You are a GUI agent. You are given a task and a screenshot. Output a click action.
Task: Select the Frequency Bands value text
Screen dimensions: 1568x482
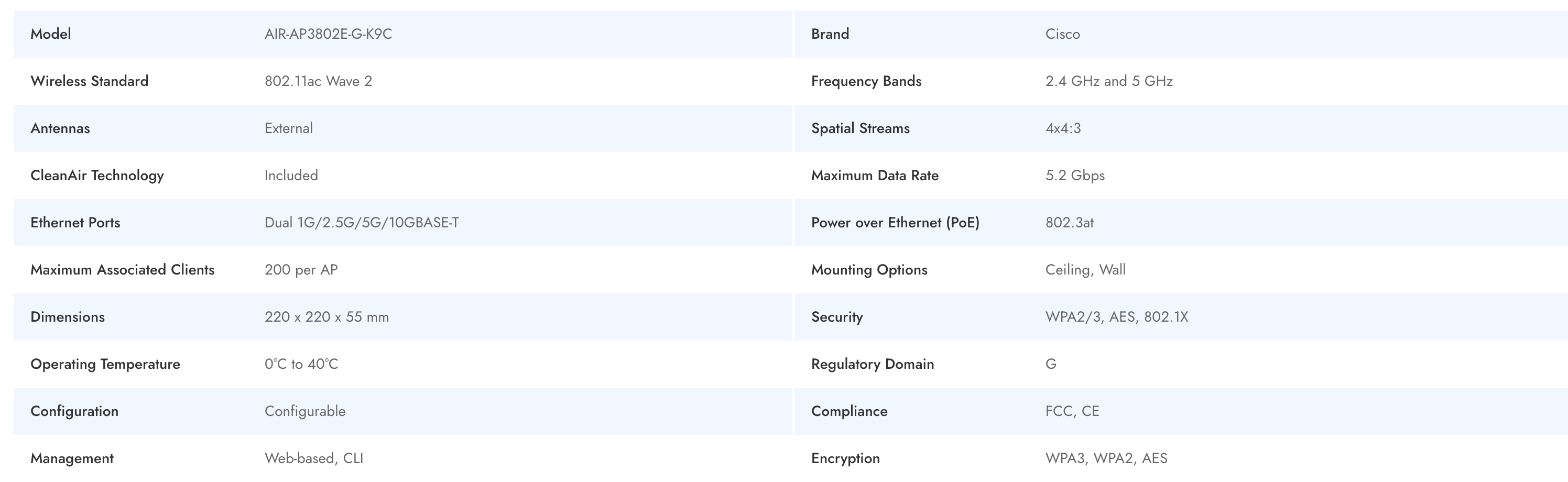[x=1108, y=81]
